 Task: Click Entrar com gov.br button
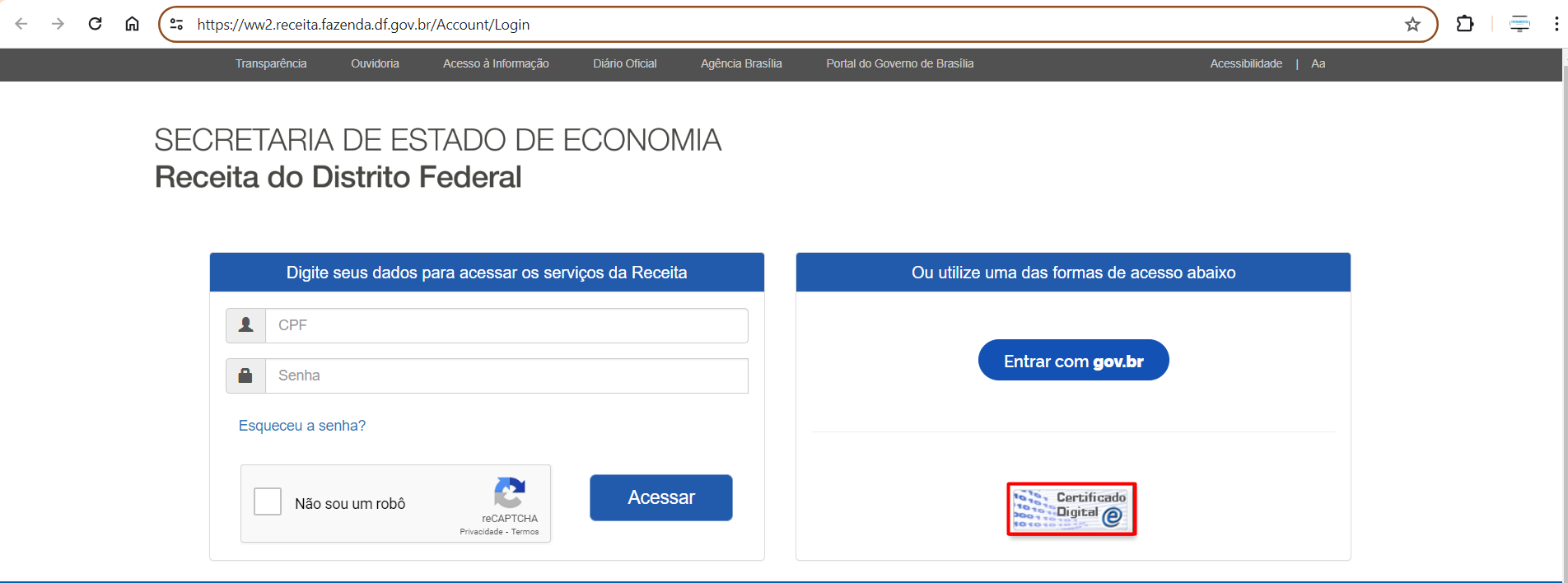coord(1073,361)
